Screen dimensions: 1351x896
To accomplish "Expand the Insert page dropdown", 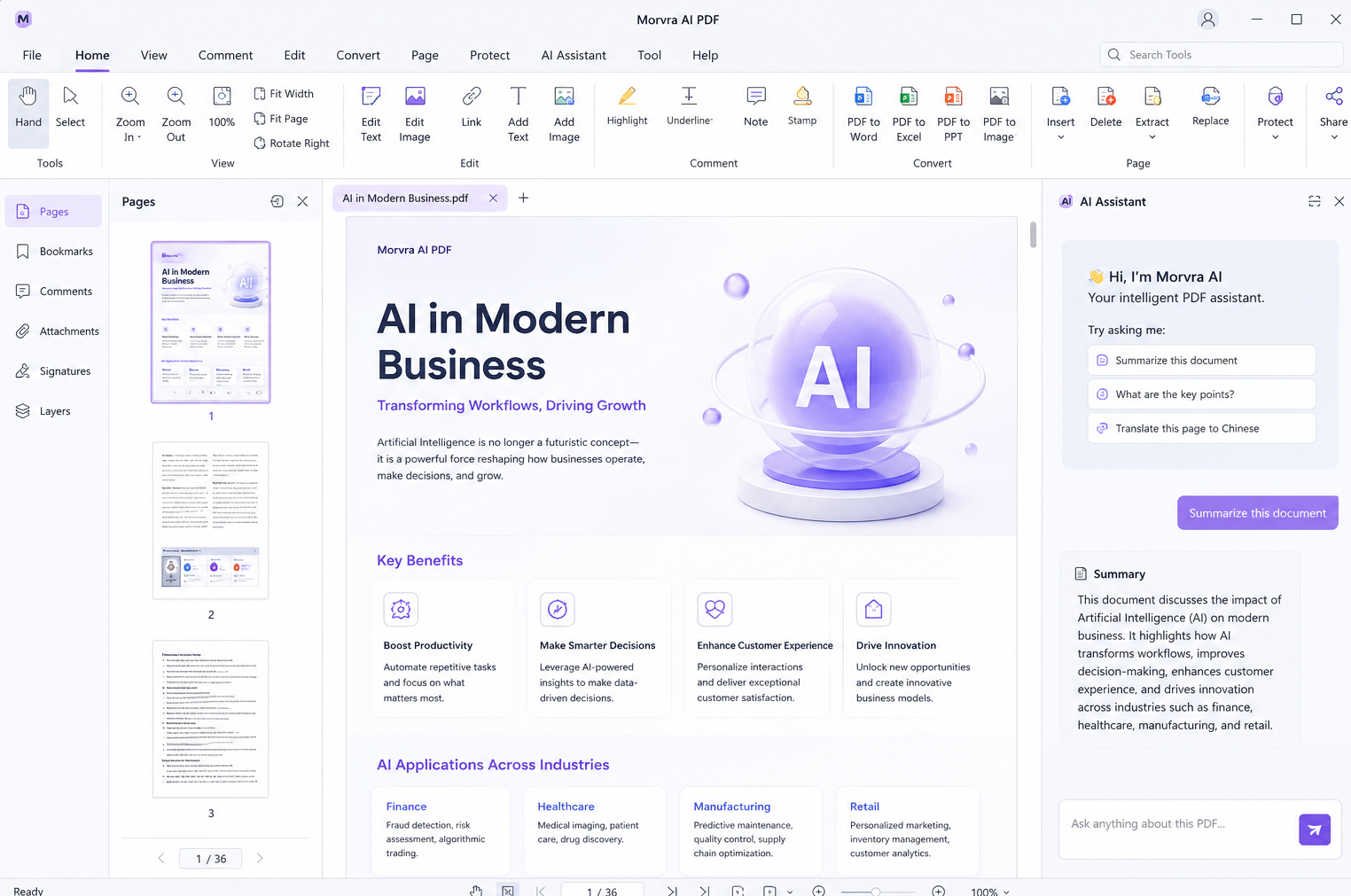I will coord(1060,137).
